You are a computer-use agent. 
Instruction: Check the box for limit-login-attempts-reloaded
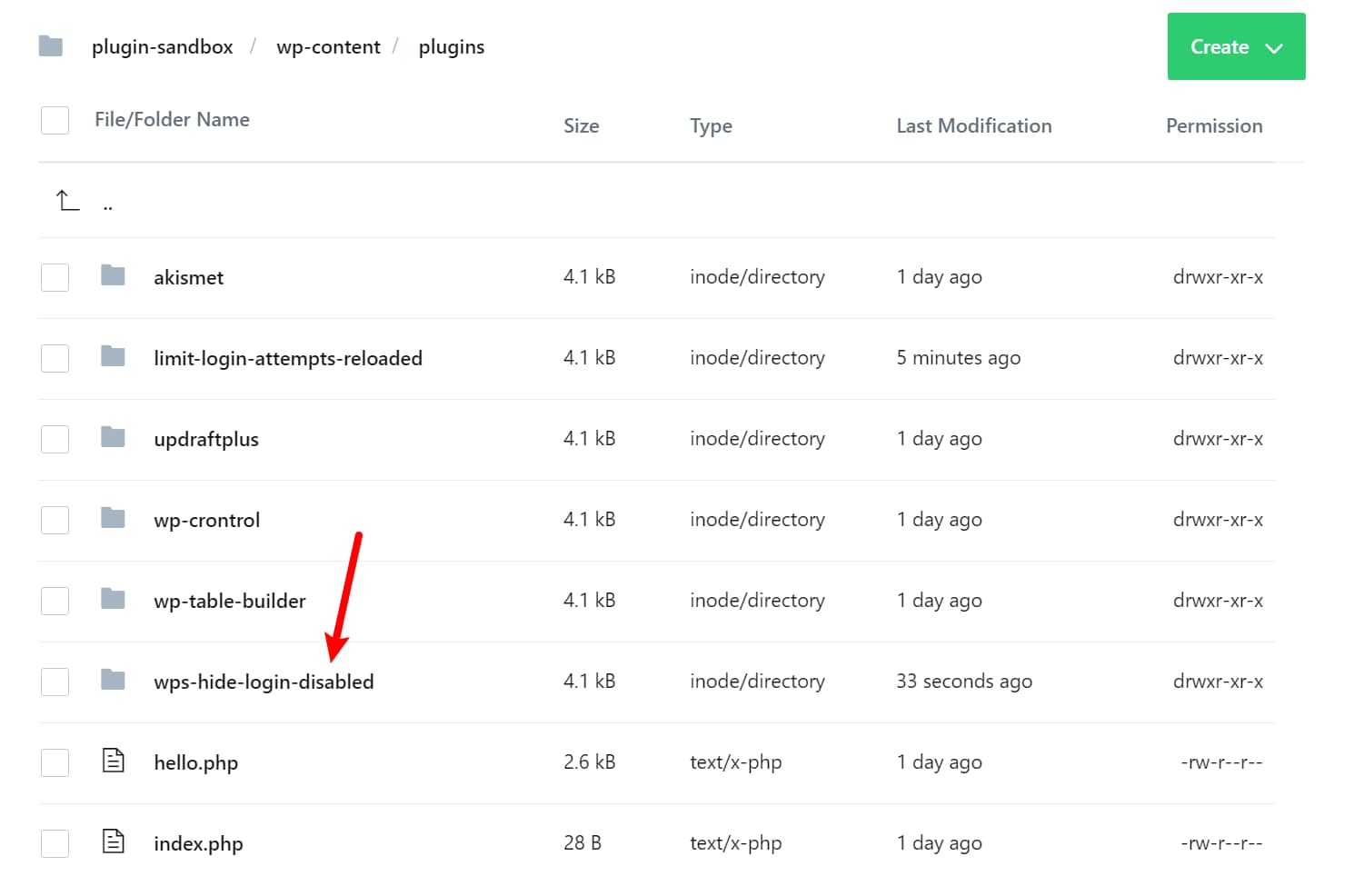click(x=55, y=358)
